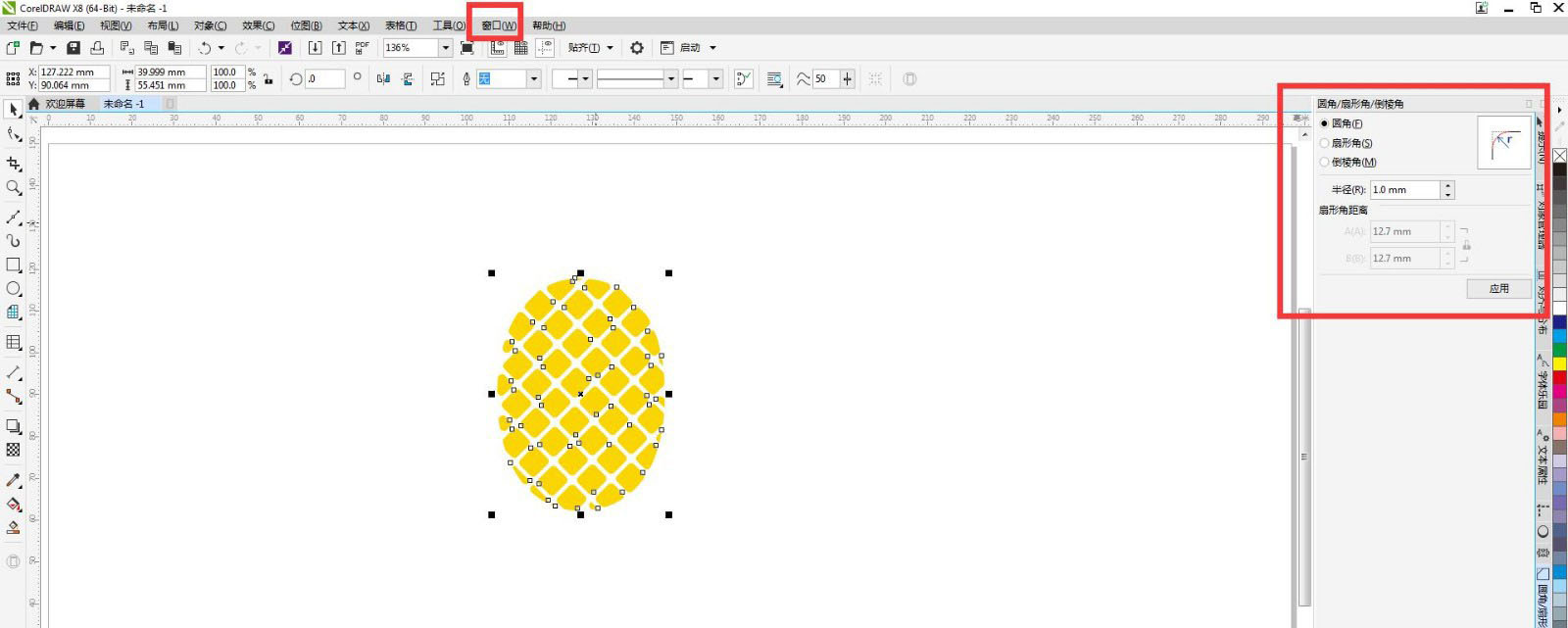The width and height of the screenshot is (1568, 628).
Task: Click the Export arrow icon
Action: click(x=338, y=48)
